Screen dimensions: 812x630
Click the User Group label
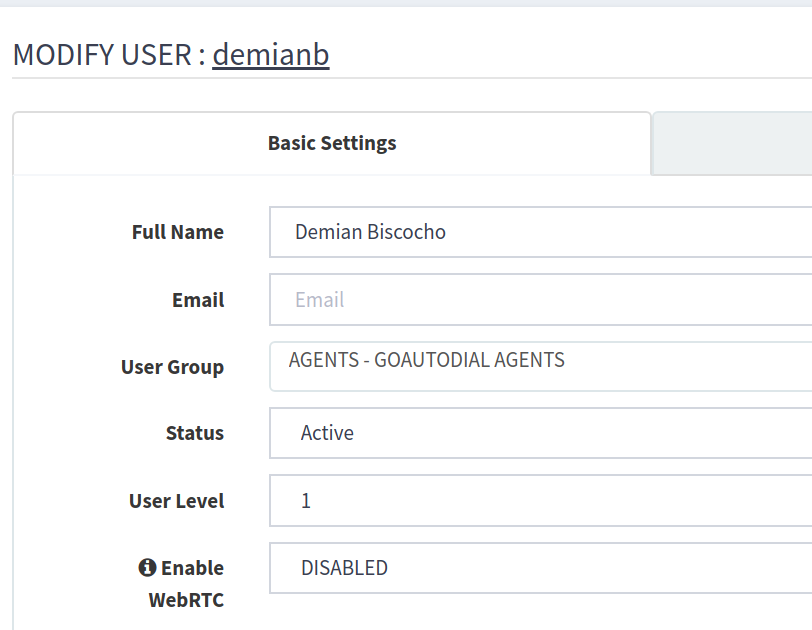click(172, 367)
